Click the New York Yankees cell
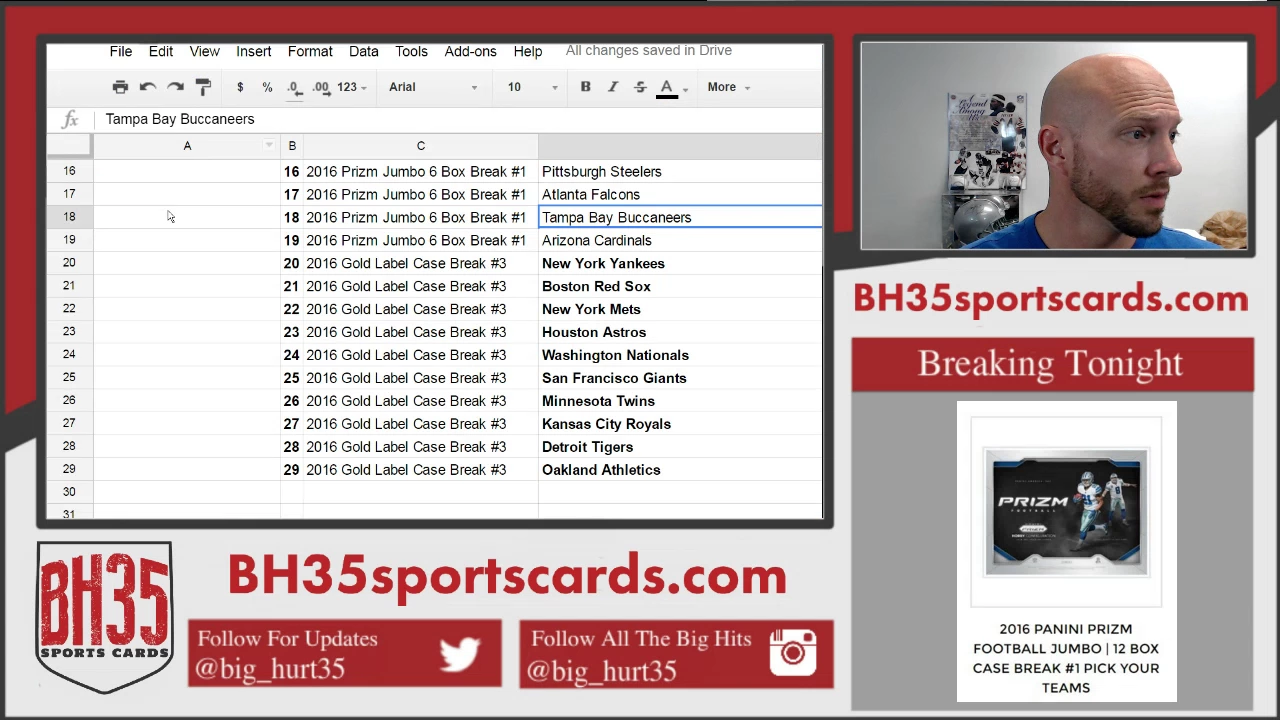The image size is (1280, 720). pos(680,263)
